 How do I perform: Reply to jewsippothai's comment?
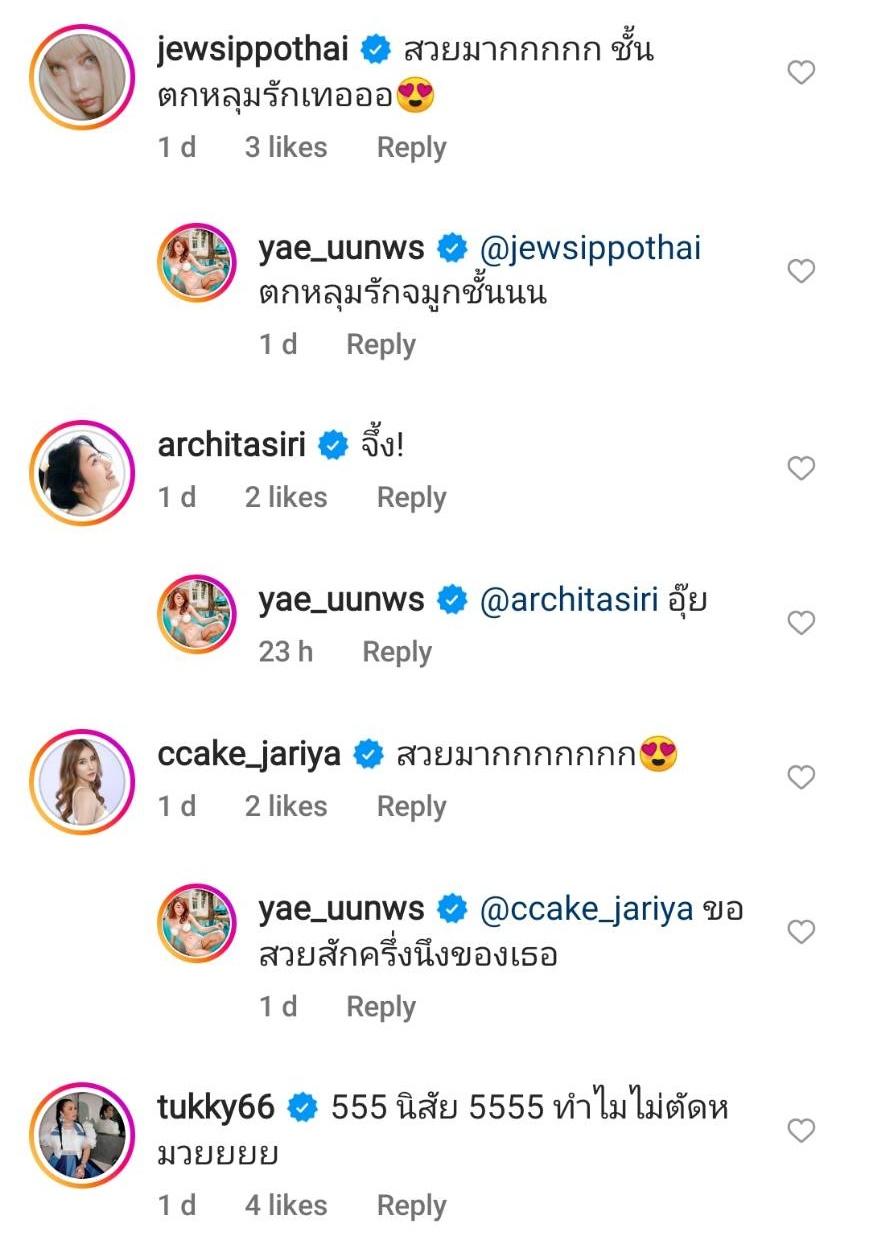coord(411,148)
